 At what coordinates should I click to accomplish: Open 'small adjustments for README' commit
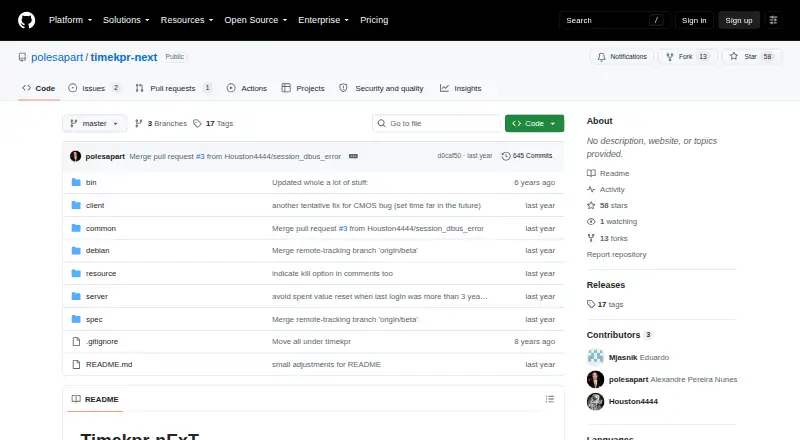click(326, 364)
